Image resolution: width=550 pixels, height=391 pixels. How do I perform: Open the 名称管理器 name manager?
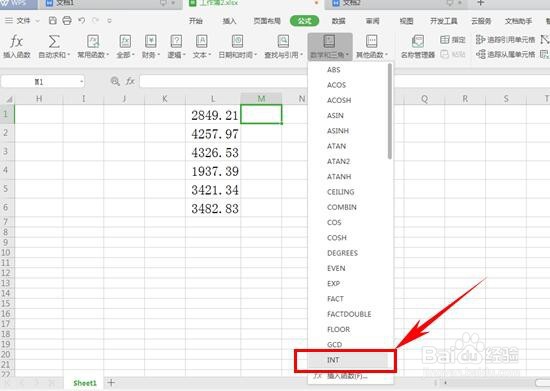417,46
